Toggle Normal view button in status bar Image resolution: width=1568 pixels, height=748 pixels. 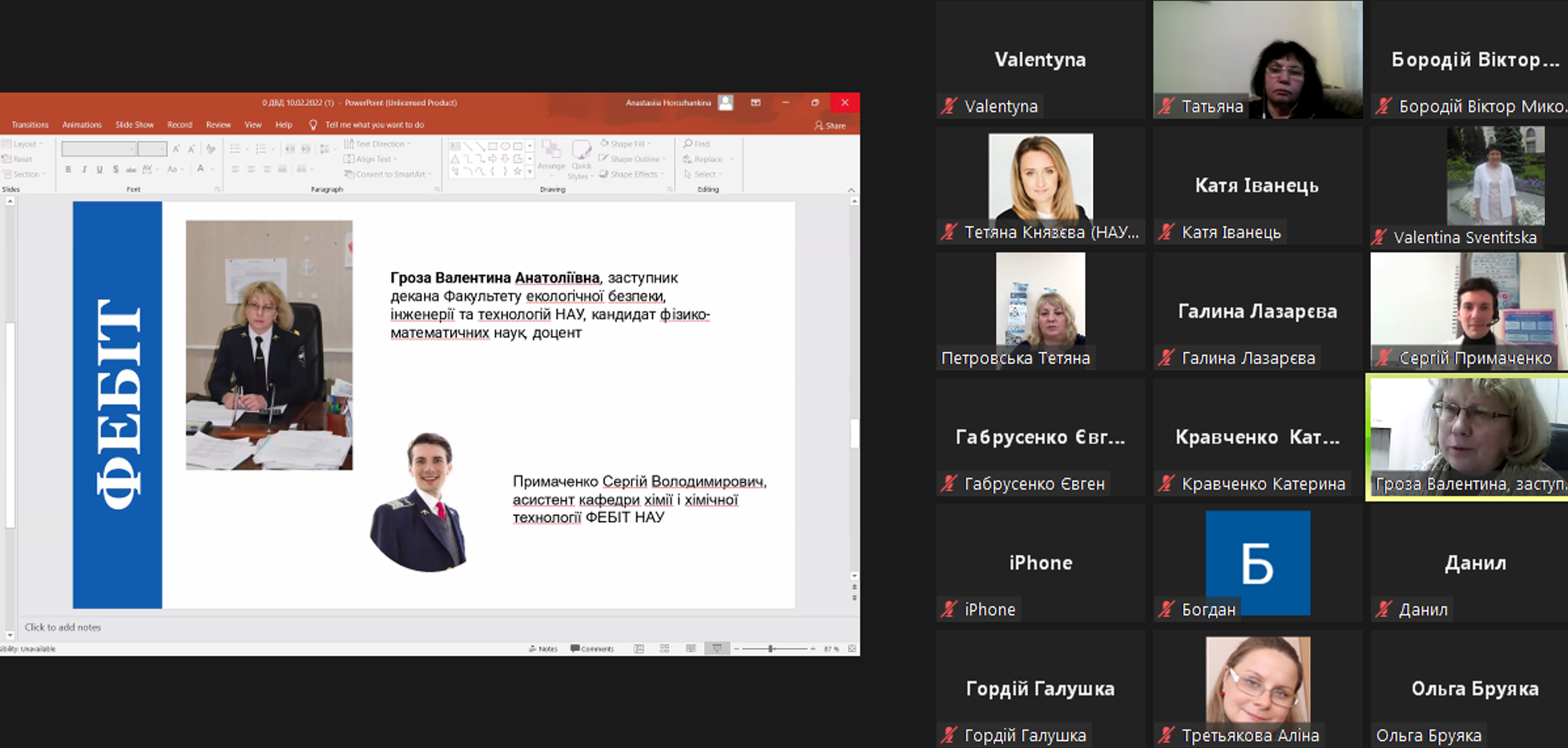click(x=639, y=649)
